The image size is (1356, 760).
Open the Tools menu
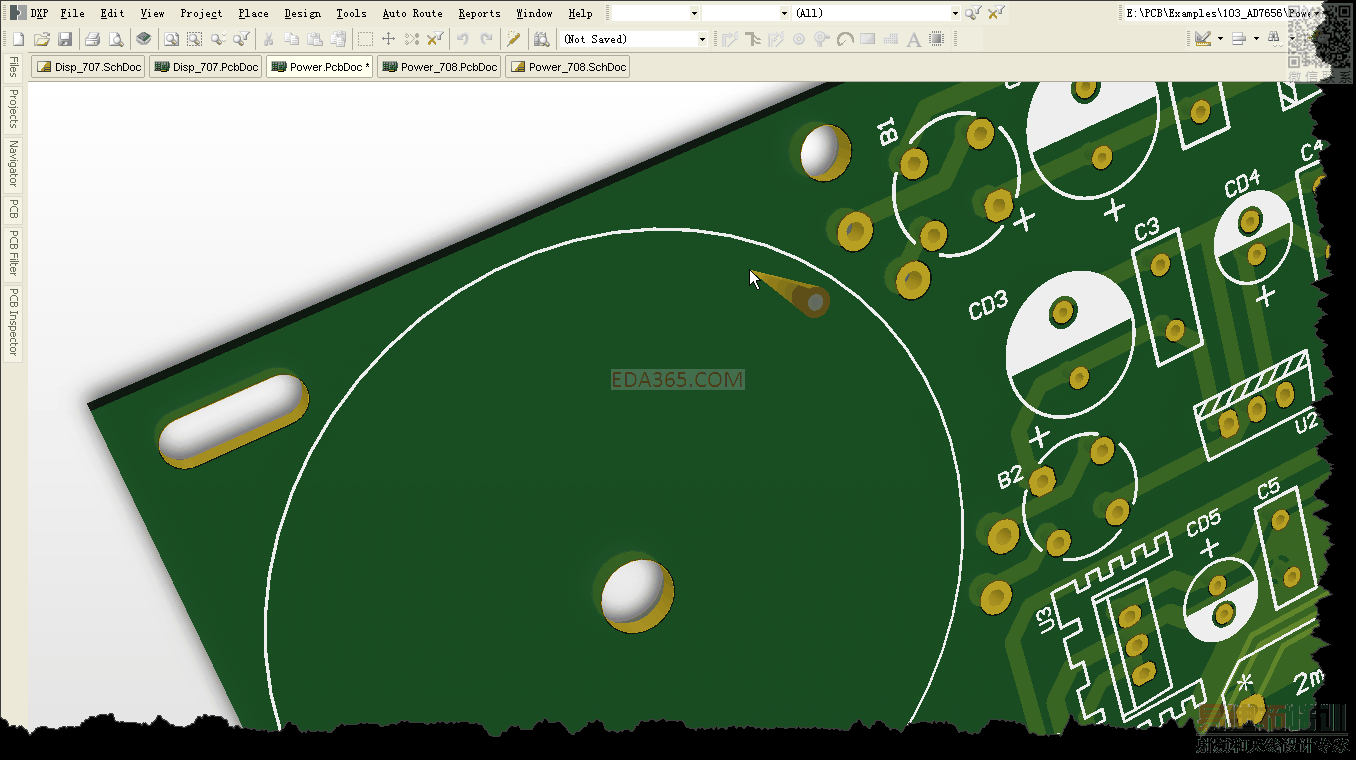tap(351, 13)
